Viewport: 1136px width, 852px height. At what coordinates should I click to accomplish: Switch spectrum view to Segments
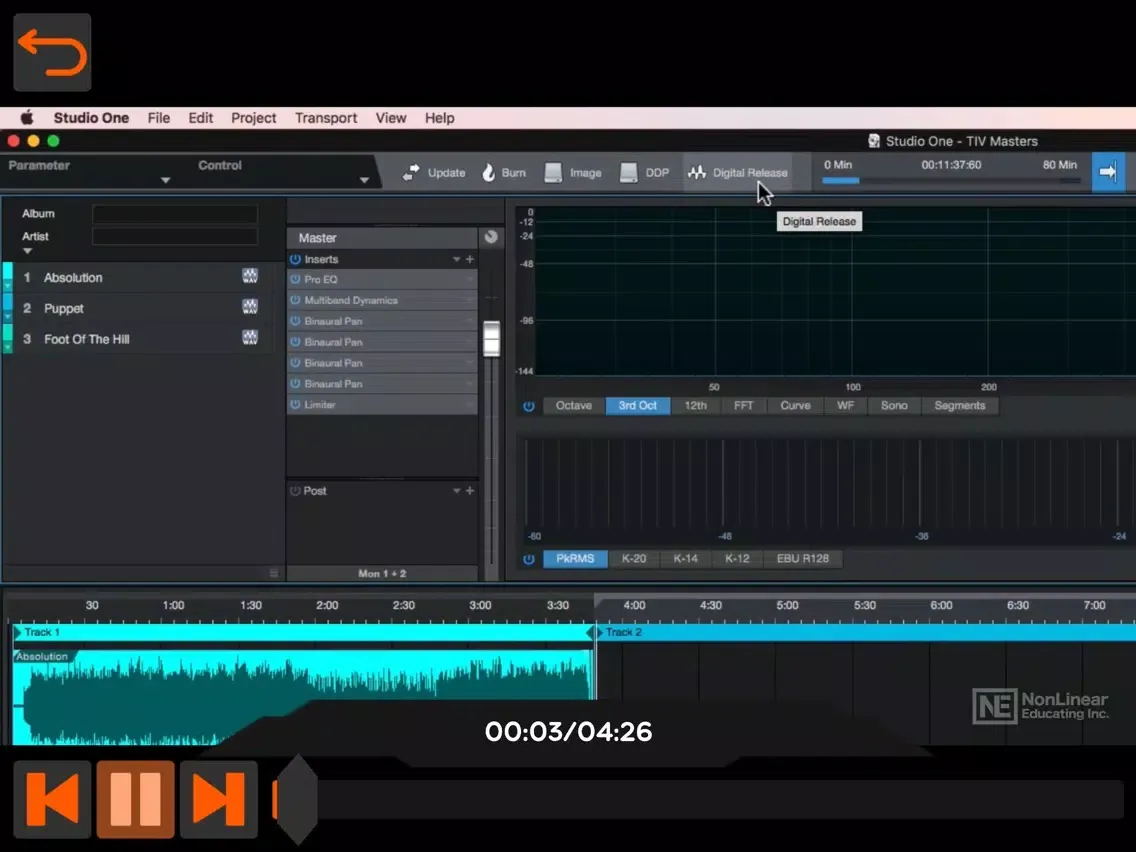[960, 406]
